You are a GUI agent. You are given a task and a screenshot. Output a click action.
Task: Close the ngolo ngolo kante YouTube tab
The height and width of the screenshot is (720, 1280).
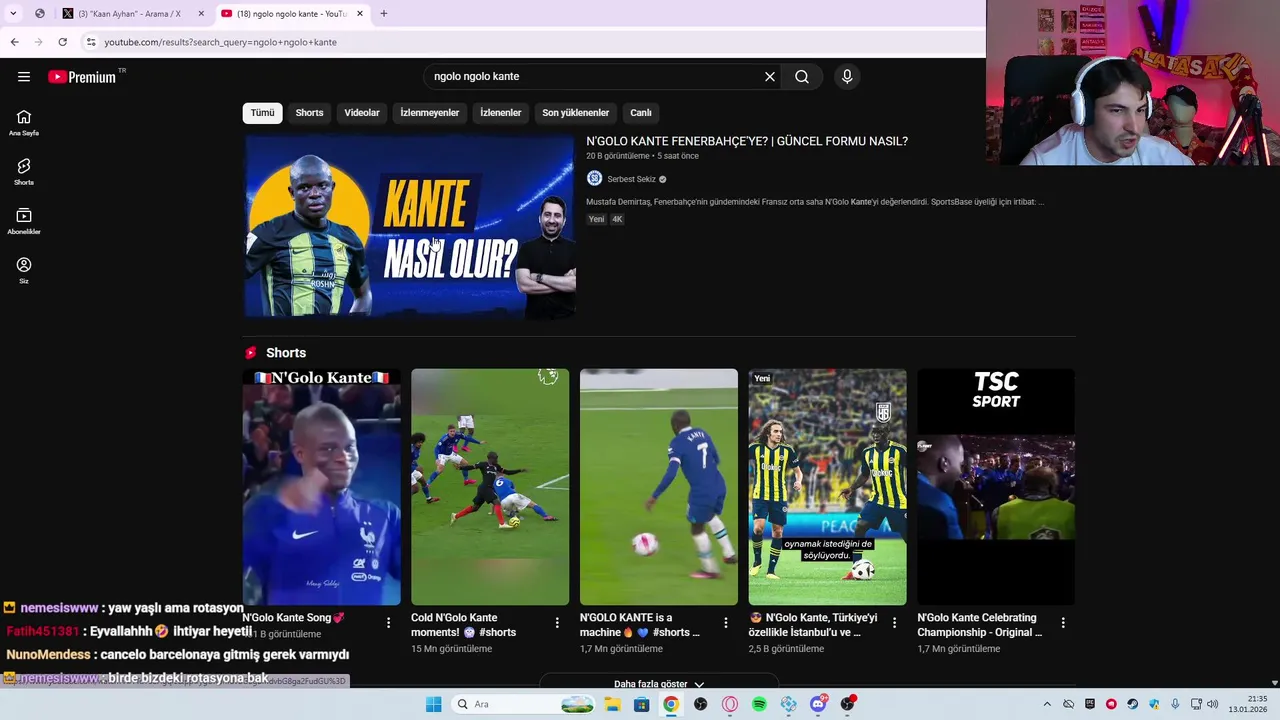pos(360,14)
